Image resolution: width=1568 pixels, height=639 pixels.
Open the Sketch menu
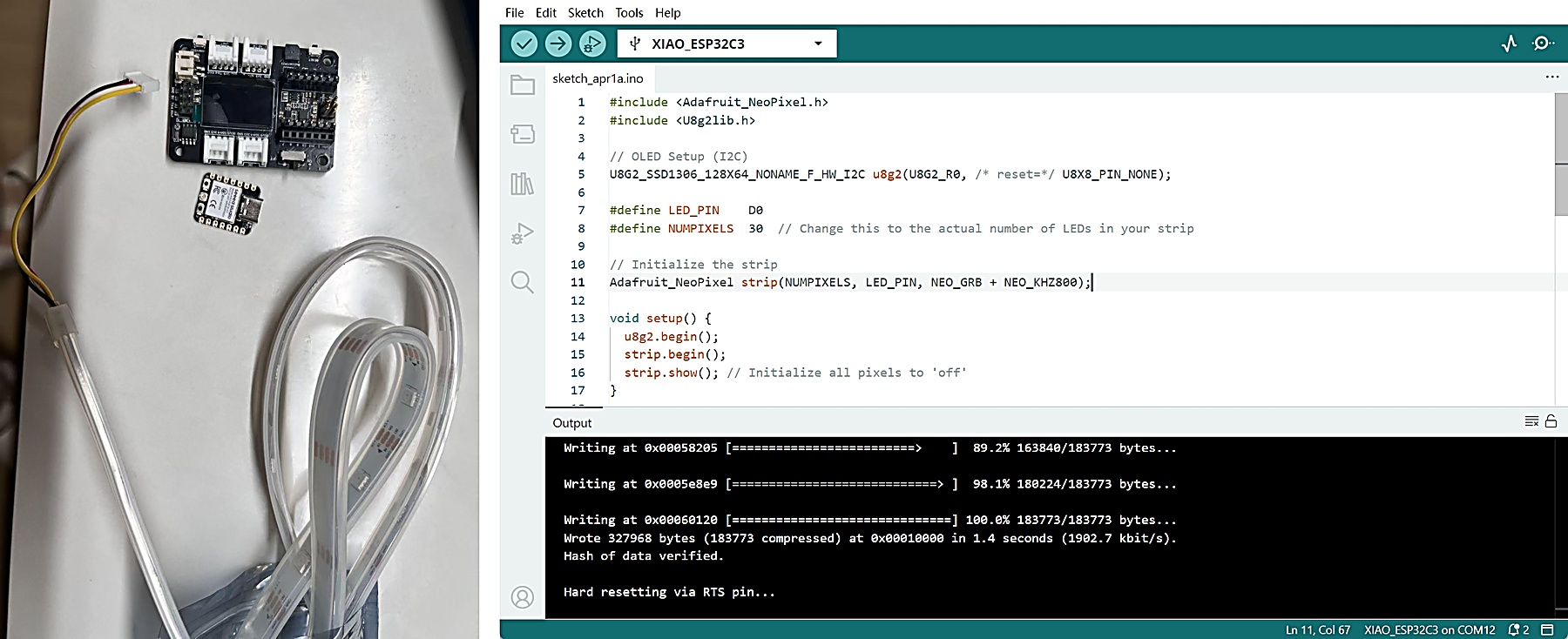coord(585,12)
